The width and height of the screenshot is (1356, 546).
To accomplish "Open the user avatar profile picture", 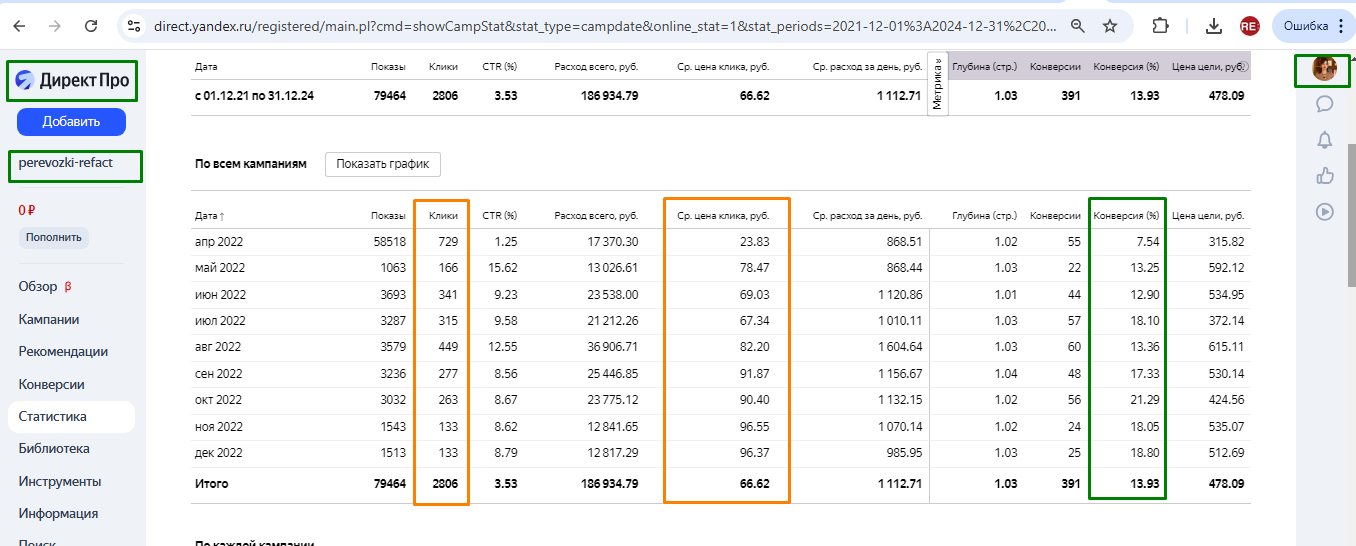I will [x=1325, y=68].
